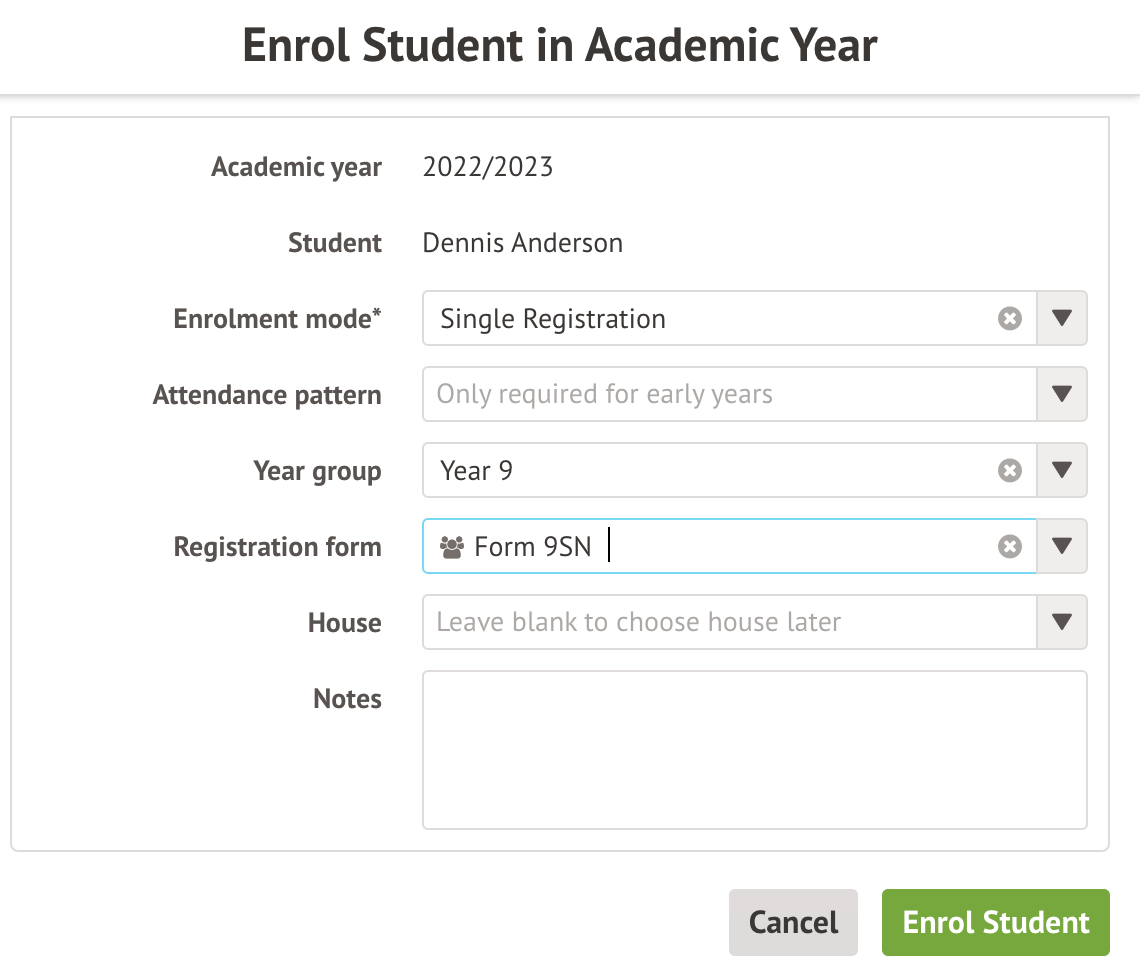Click the Enrolment mode label
This screenshot has height=980, width=1140.
[277, 319]
